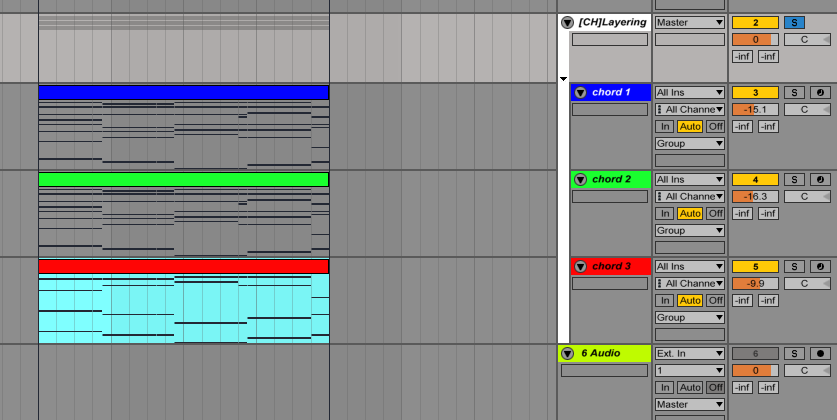
Task: Click [CH]Layering volume slider at 0
Action: tap(755, 39)
